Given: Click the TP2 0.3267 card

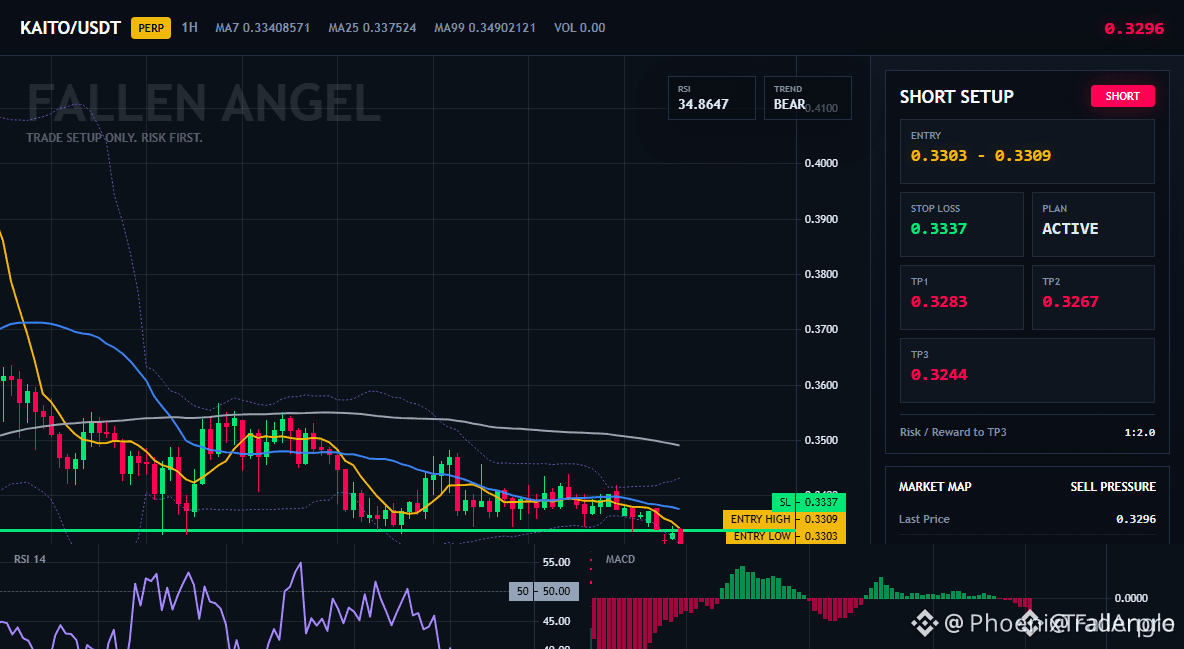Looking at the screenshot, I should pyautogui.click(x=1093, y=297).
